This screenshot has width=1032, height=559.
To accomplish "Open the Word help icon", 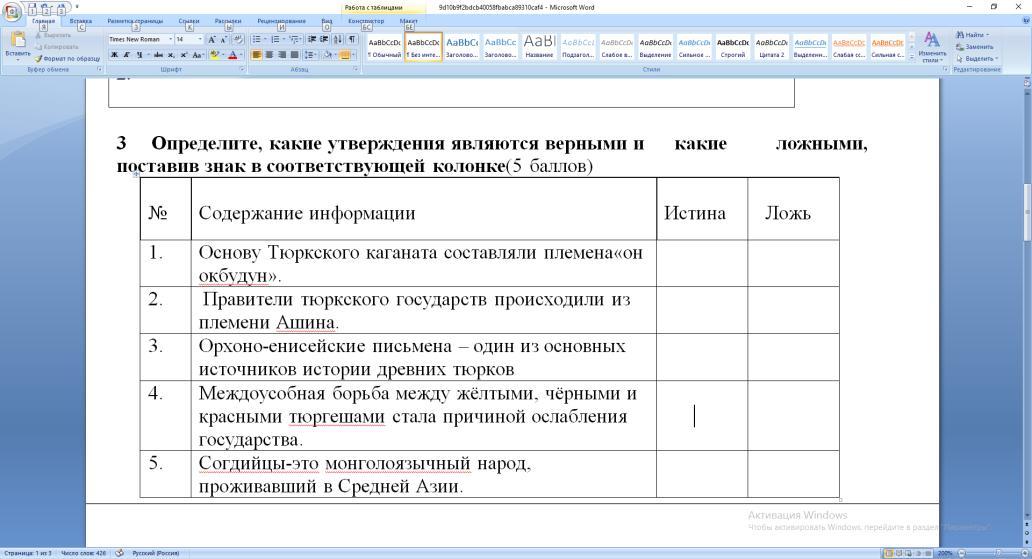I will pyautogui.click(x=1025, y=20).
